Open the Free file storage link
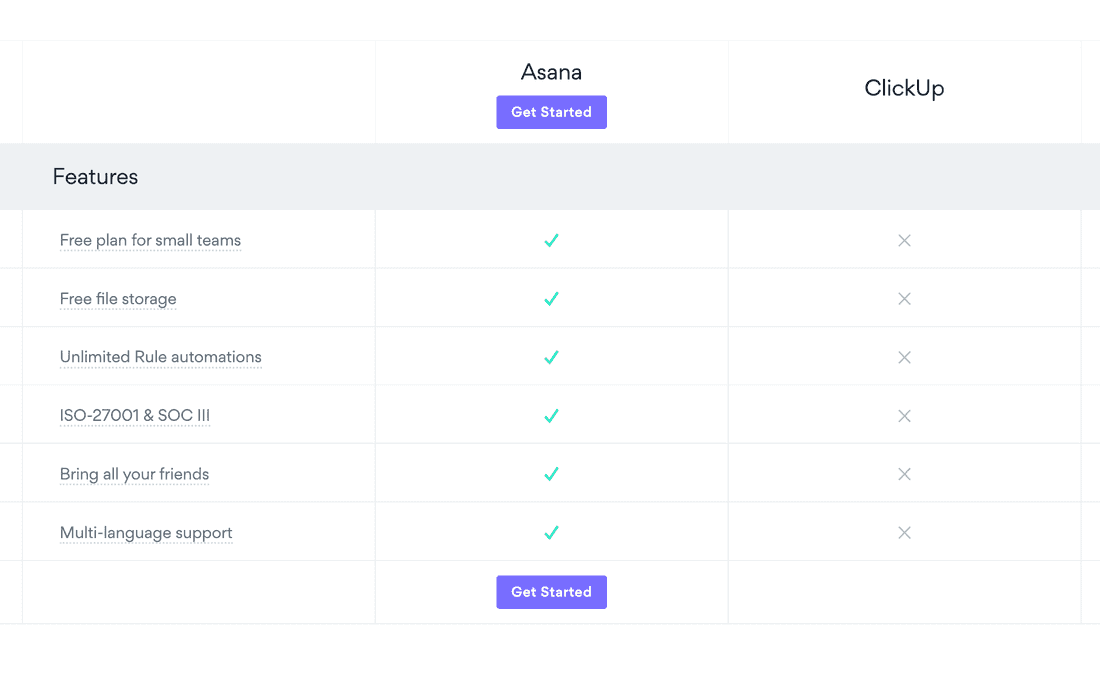Image resolution: width=1100 pixels, height=690 pixels. pyautogui.click(x=118, y=298)
